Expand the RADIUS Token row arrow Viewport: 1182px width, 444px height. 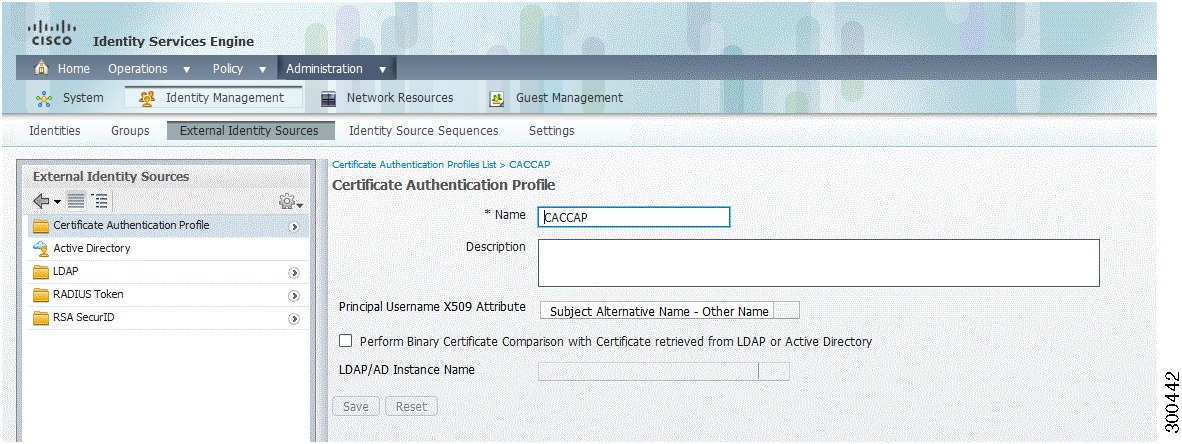click(x=294, y=296)
